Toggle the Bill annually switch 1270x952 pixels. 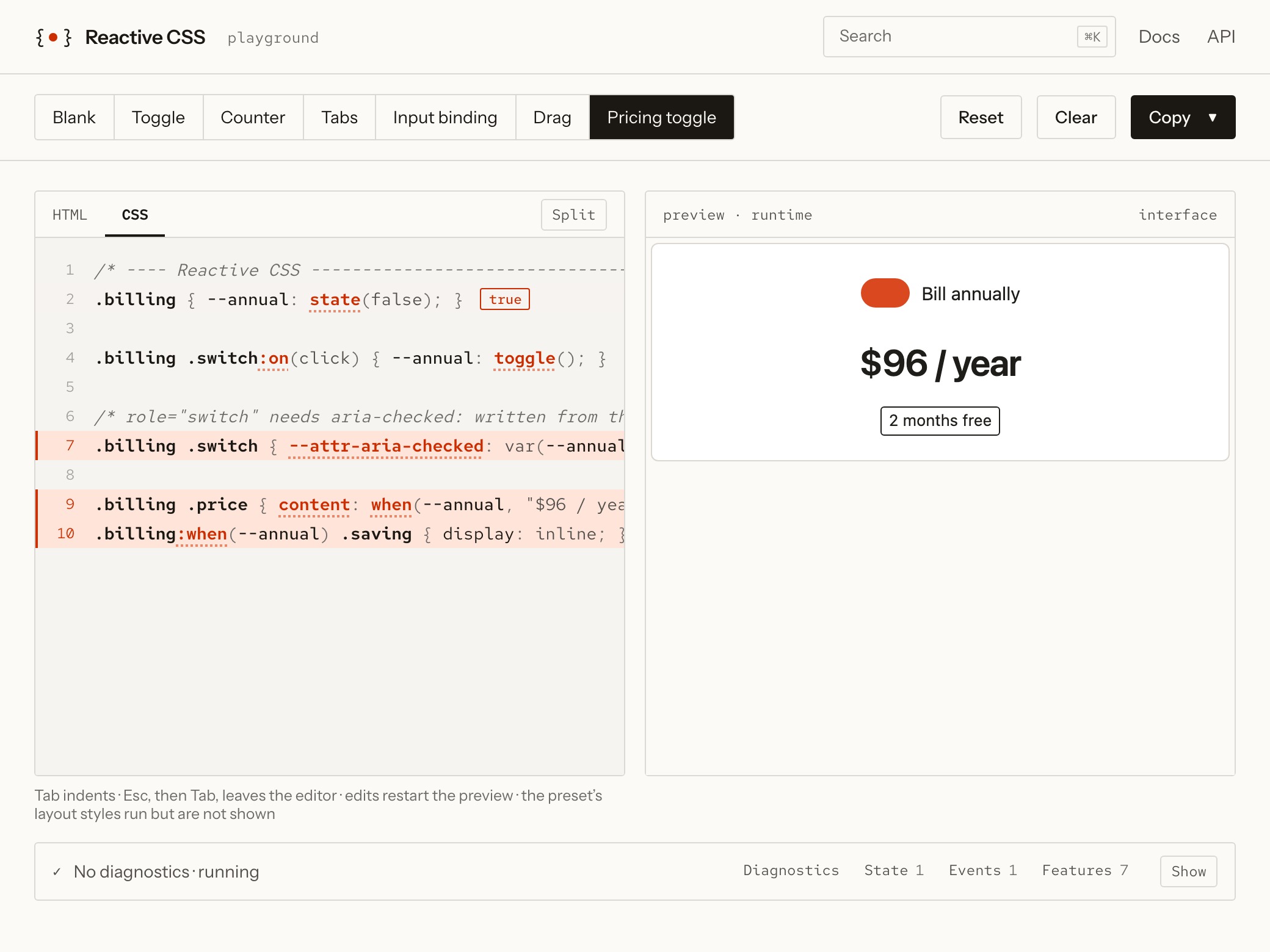pyautogui.click(x=885, y=293)
